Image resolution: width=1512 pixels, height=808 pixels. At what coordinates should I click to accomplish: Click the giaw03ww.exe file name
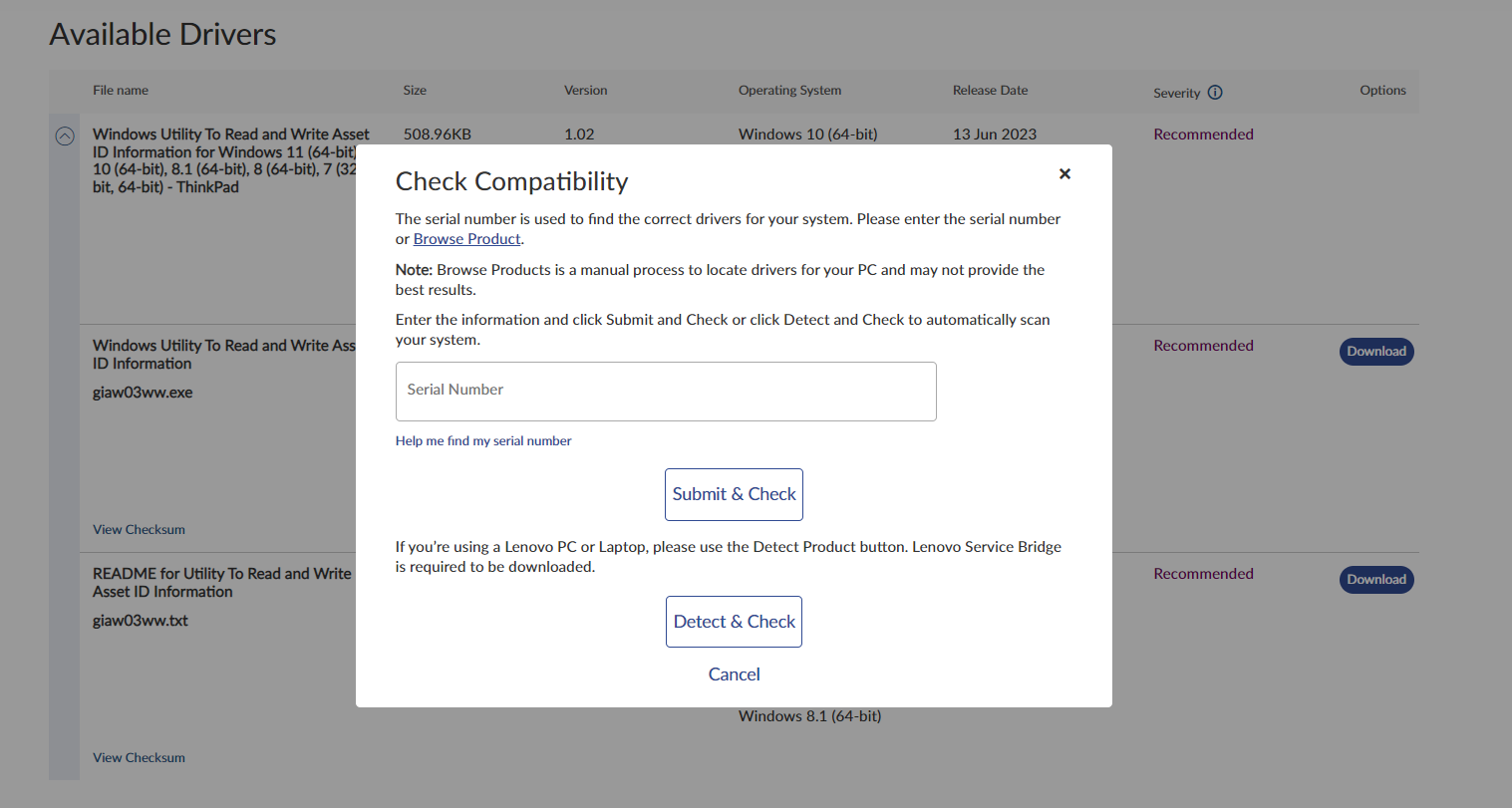click(x=143, y=393)
